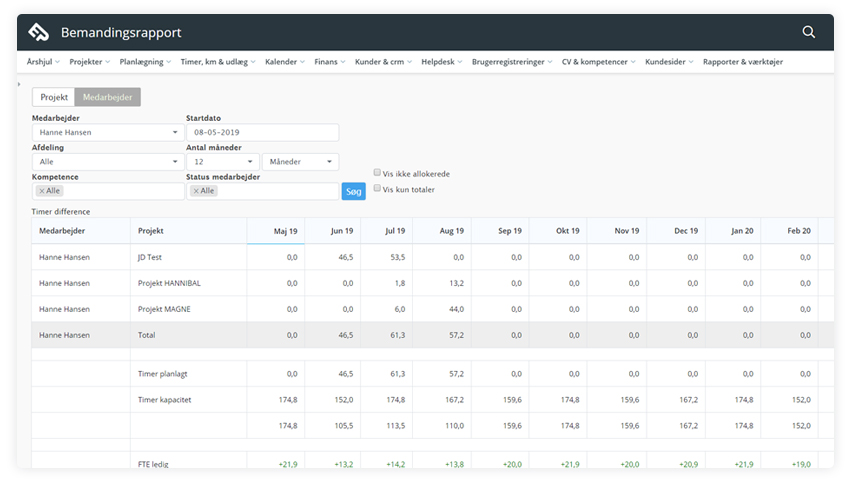Viewport: 850px width, 482px height.
Task: Click JD Test Jul 19 value 53,5
Action: pos(397,257)
